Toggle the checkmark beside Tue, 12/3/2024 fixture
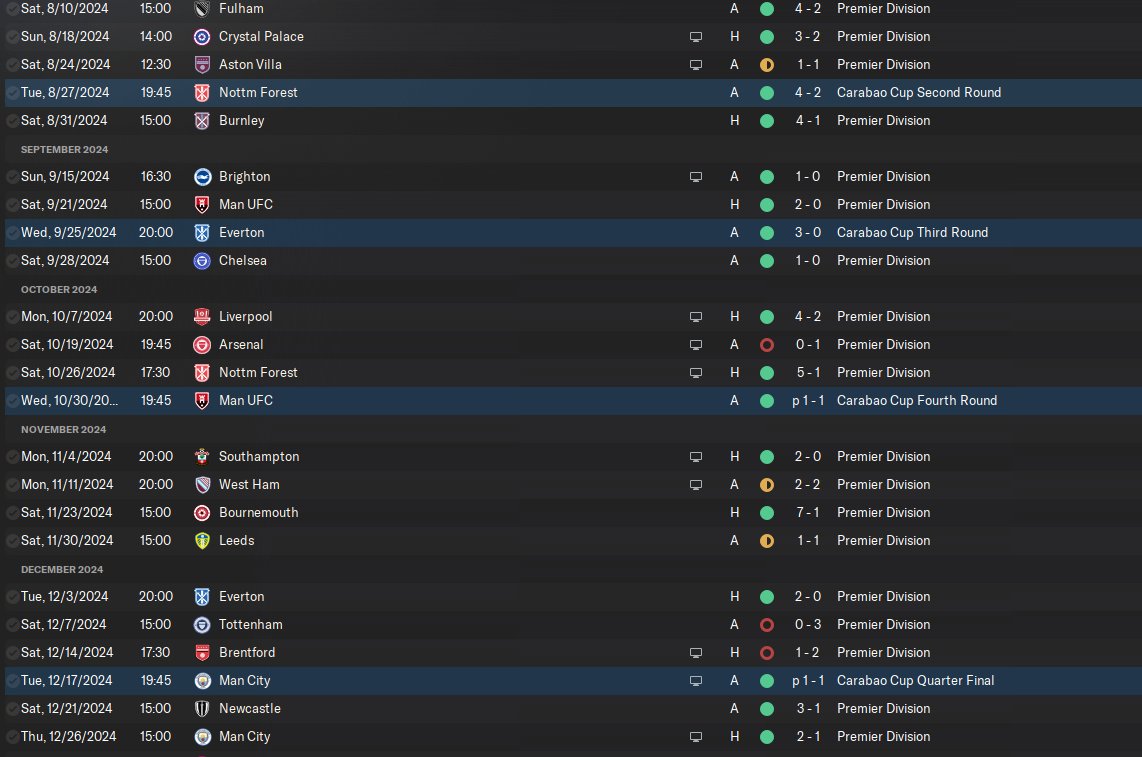 [12, 597]
